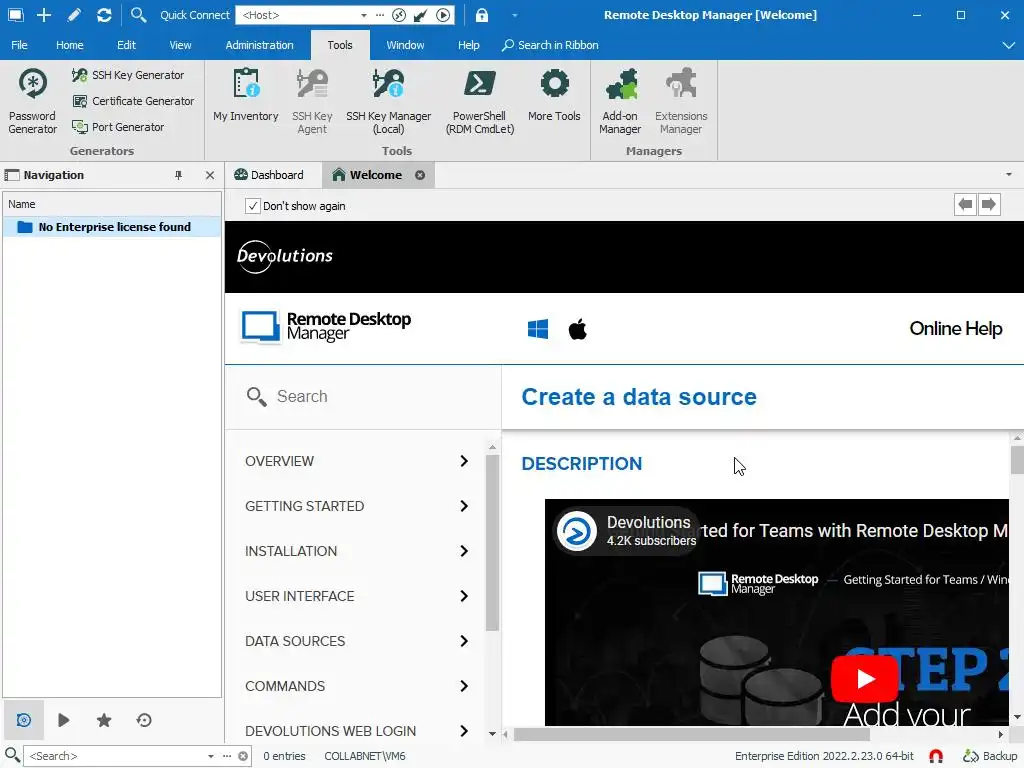
Task: Open the Password Generator tool
Action: pos(32,101)
